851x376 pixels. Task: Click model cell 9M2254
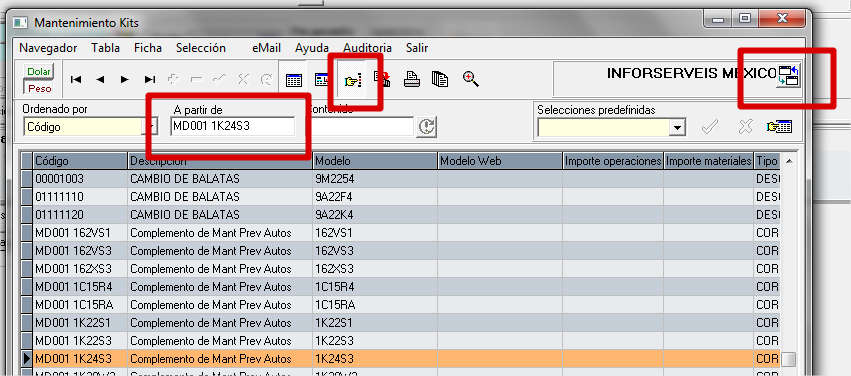pos(375,179)
